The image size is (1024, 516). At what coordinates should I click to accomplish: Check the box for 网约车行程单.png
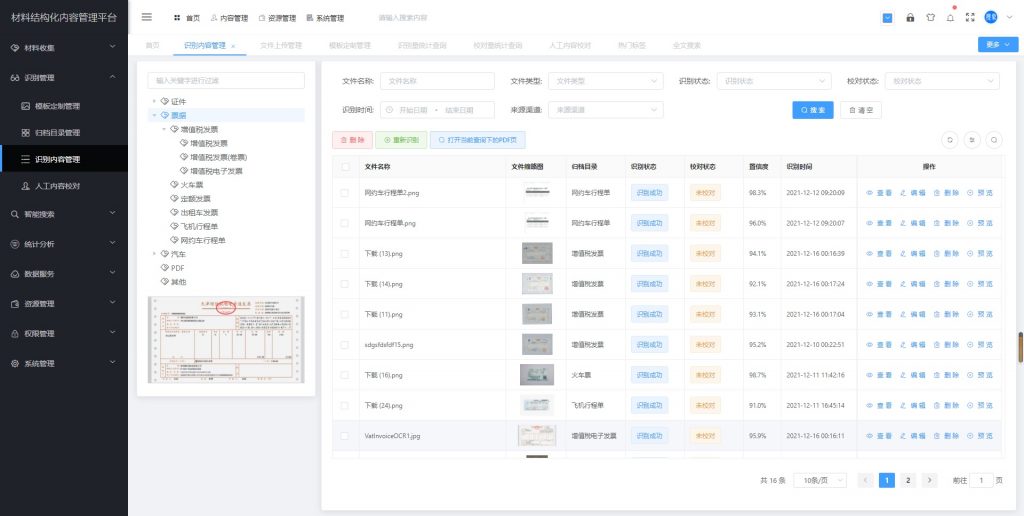345,223
